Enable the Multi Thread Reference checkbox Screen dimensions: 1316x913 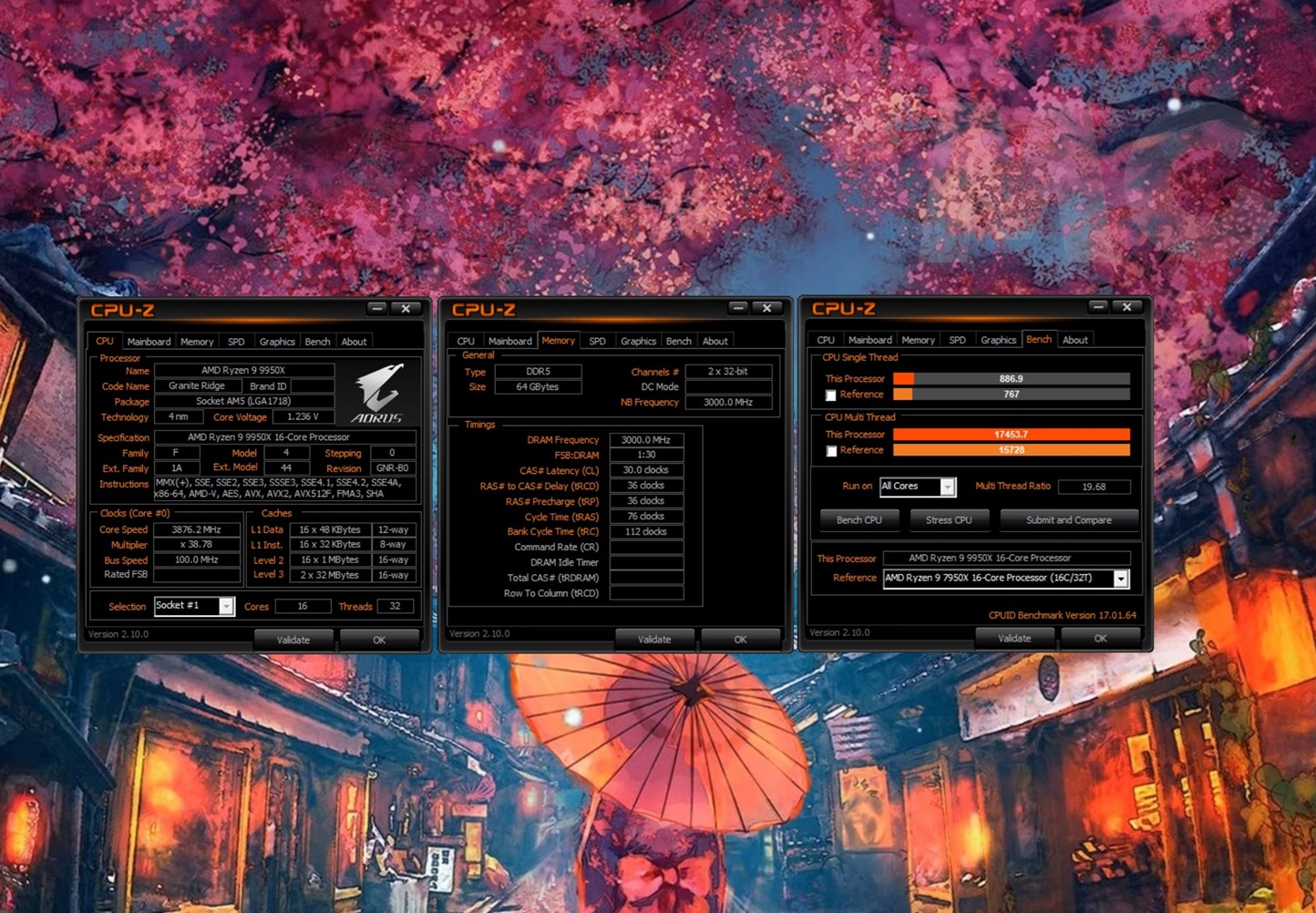tap(830, 451)
